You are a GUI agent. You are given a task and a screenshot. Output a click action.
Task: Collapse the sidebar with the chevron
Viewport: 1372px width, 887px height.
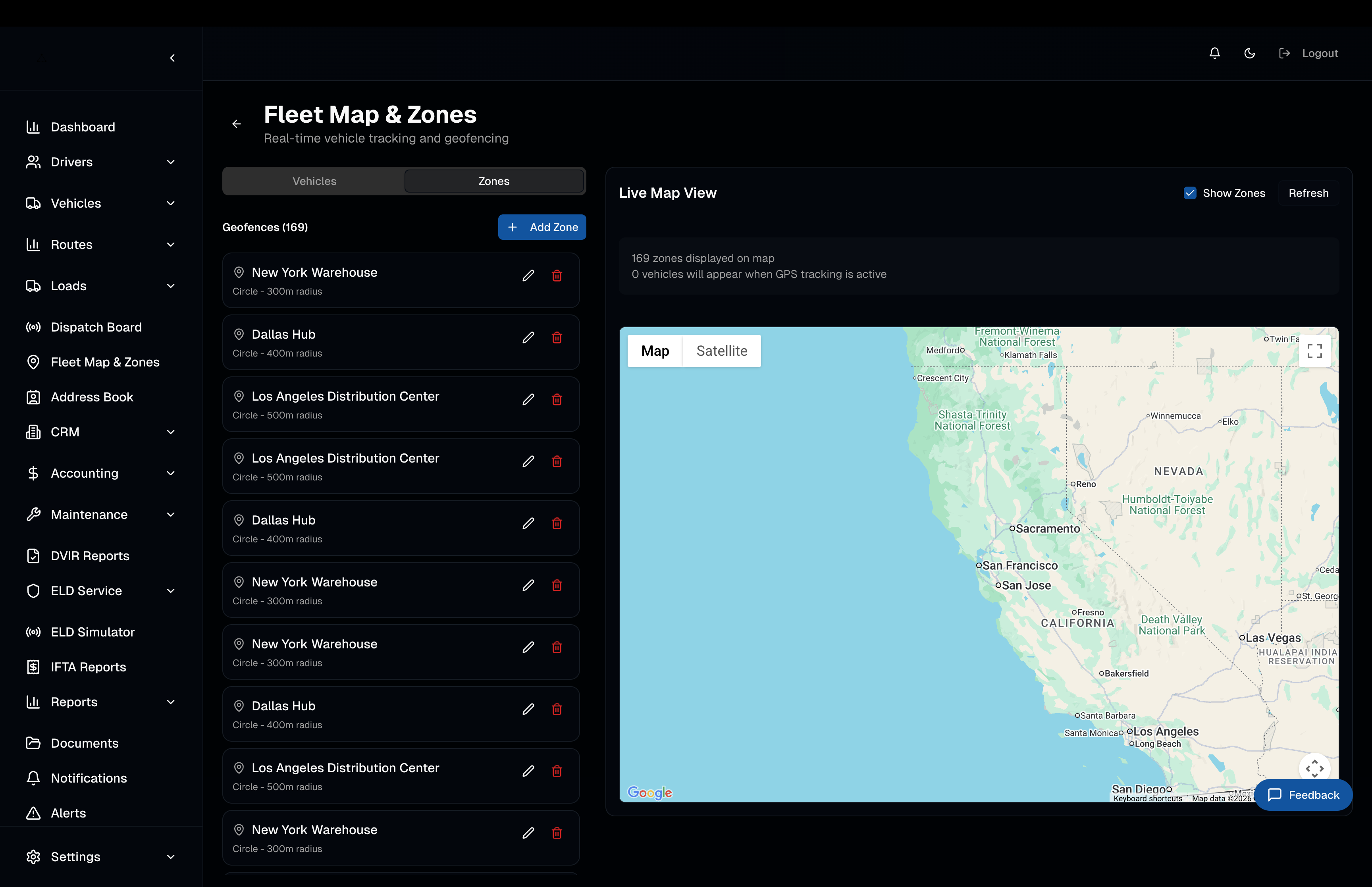click(x=172, y=58)
